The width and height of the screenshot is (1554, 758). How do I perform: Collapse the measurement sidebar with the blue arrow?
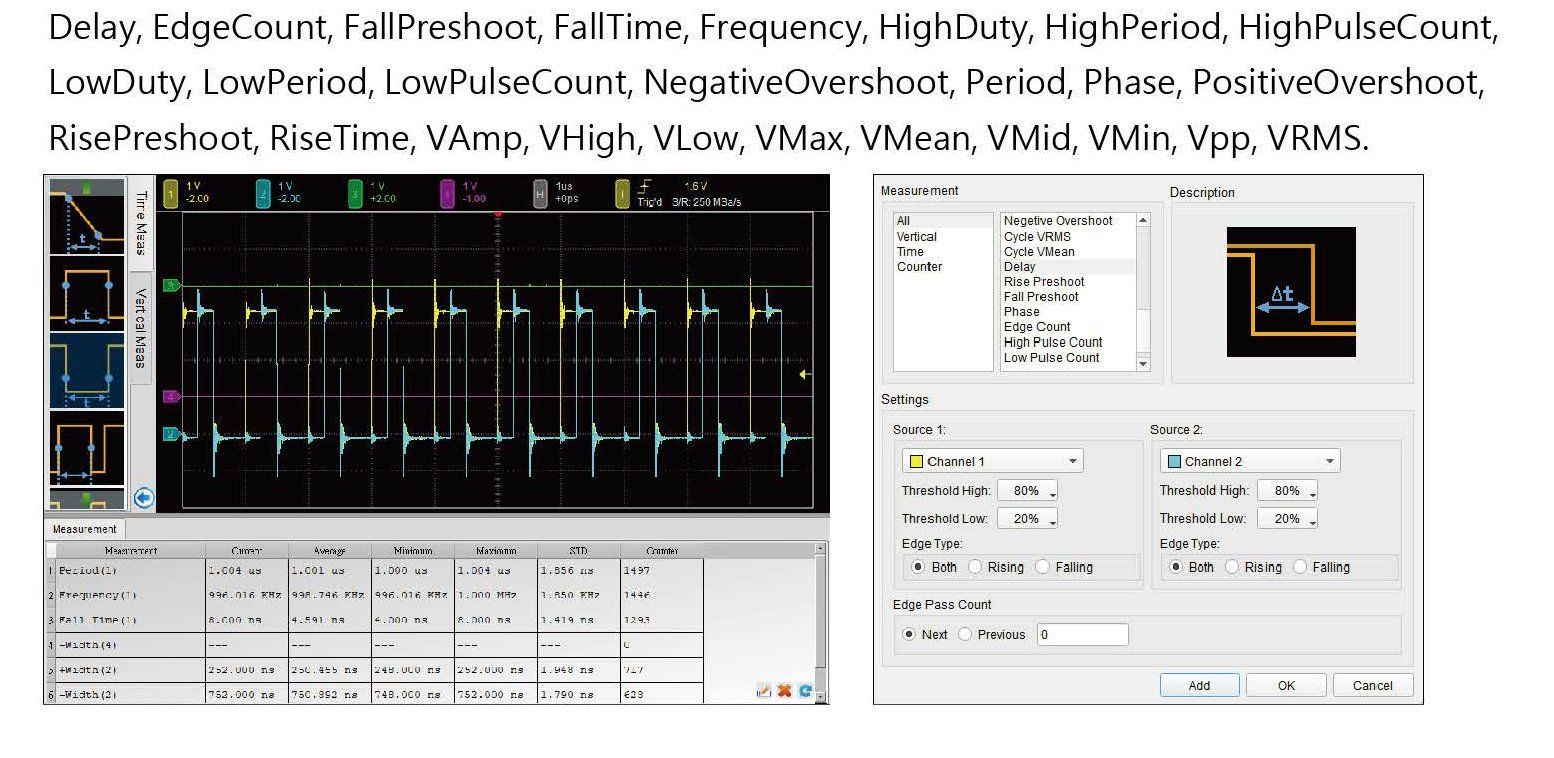(144, 498)
